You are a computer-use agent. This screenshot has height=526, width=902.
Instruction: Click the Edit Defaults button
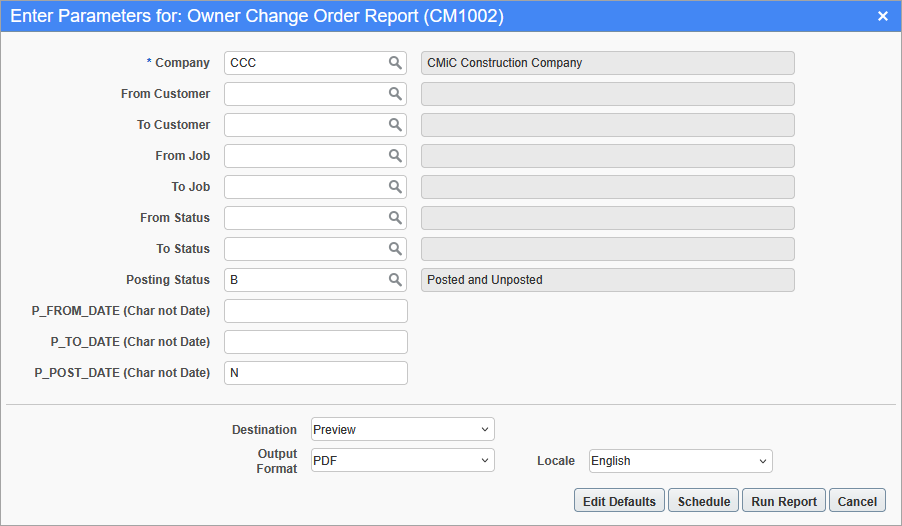point(619,501)
